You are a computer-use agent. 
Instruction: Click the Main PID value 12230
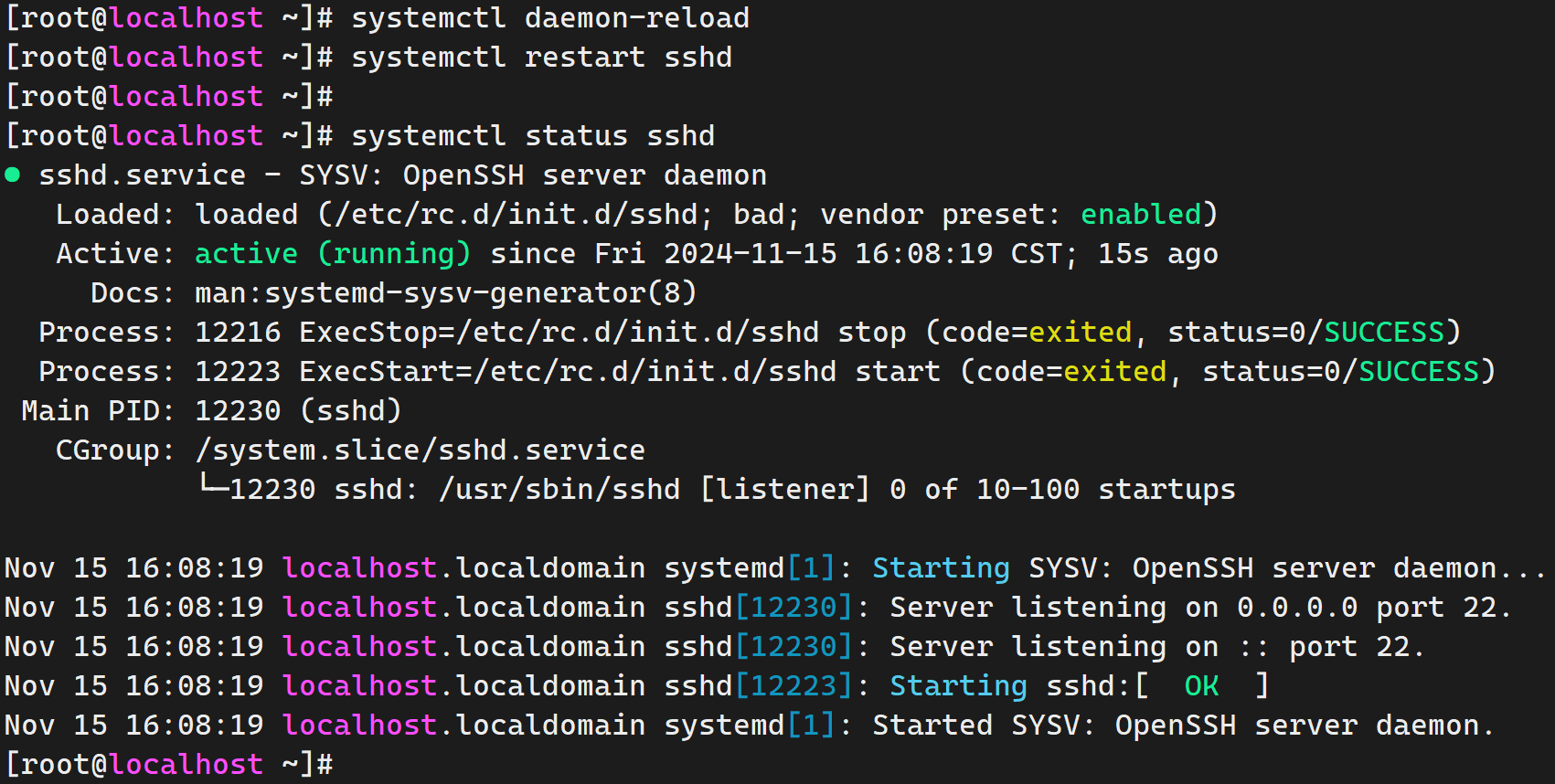238,411
